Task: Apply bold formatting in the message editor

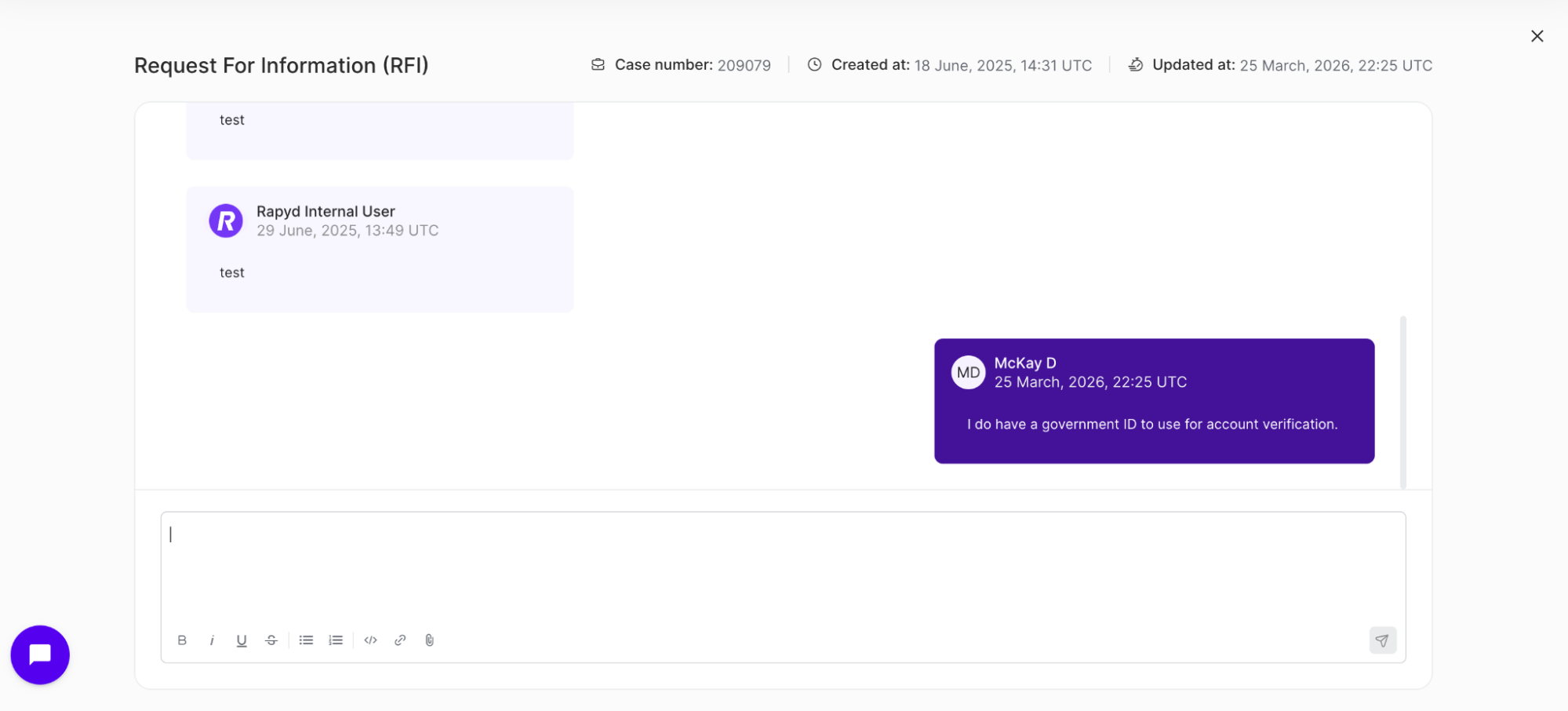Action: [x=182, y=640]
